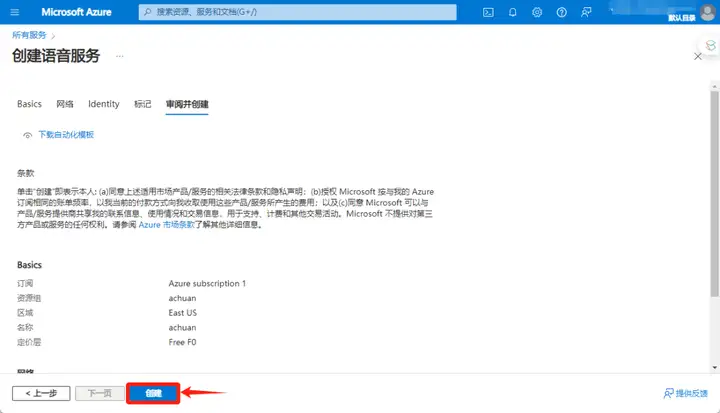Focus the resource search box
The width and height of the screenshot is (720, 413).
click(x=298, y=12)
